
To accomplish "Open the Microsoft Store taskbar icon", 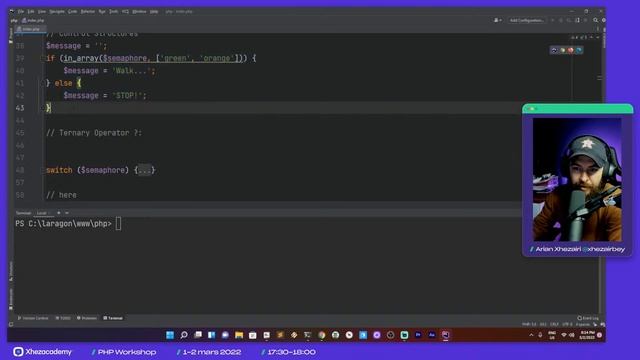I will tap(253, 335).
